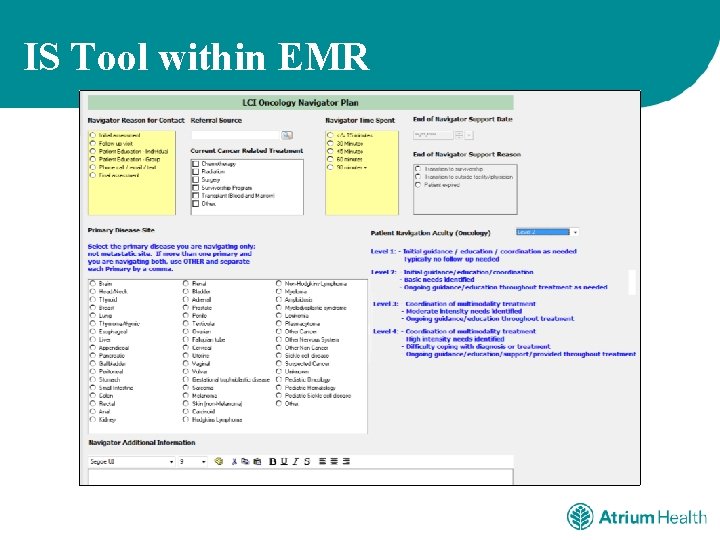Click the Referral Source input field
The image size is (720, 540).
tap(236, 135)
